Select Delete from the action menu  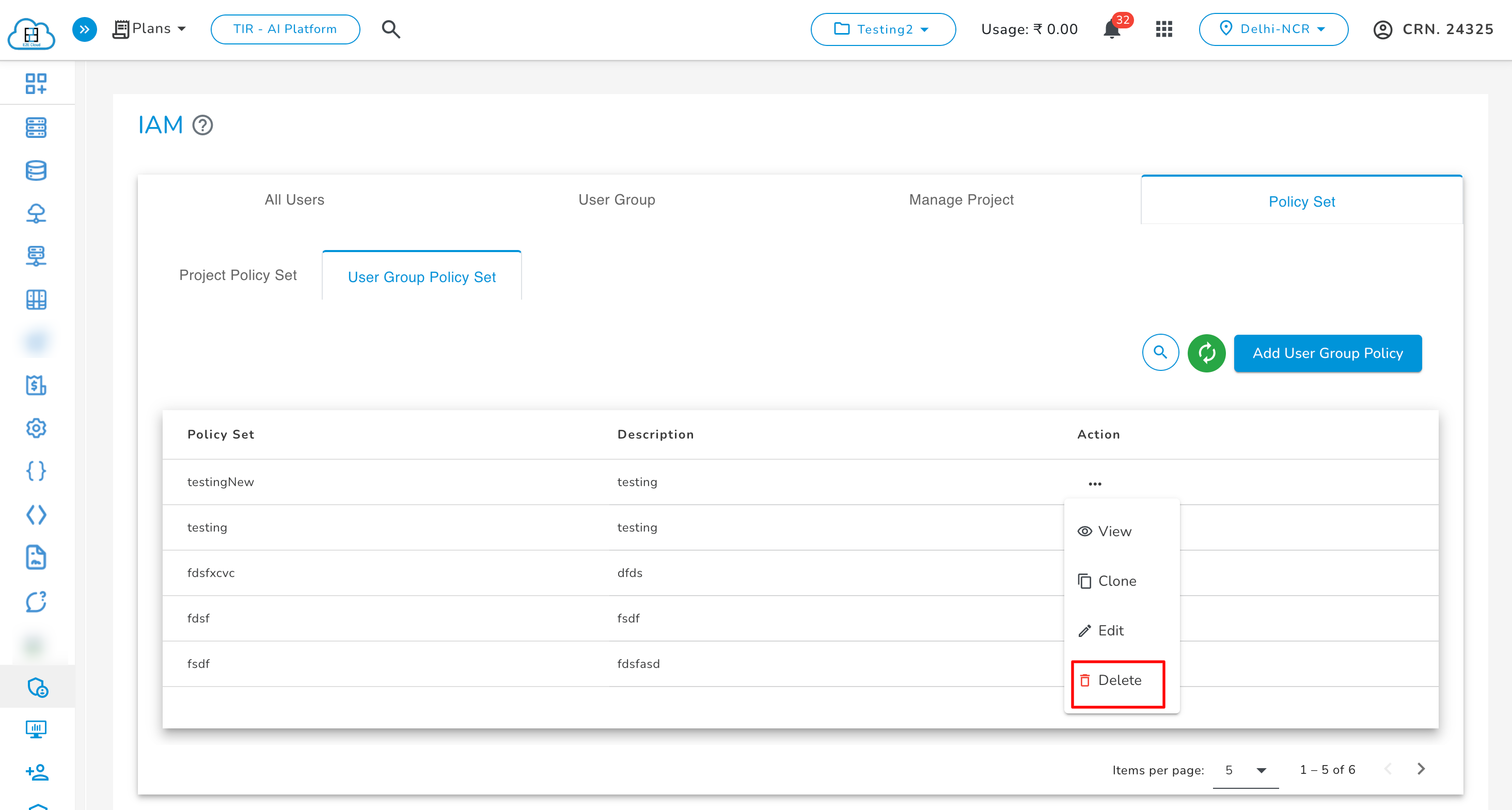pyautogui.click(x=1118, y=680)
